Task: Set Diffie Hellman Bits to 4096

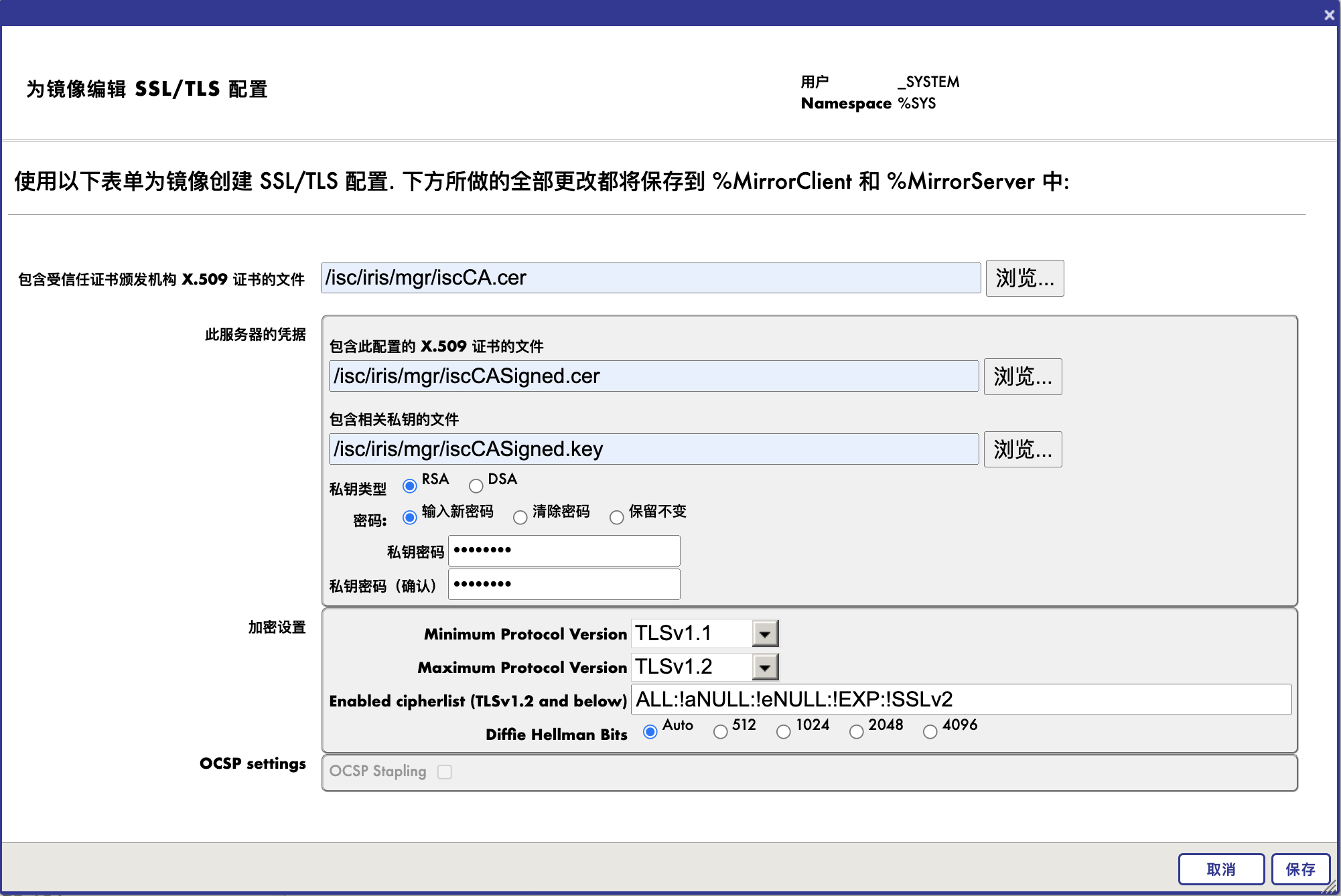Action: click(x=930, y=732)
